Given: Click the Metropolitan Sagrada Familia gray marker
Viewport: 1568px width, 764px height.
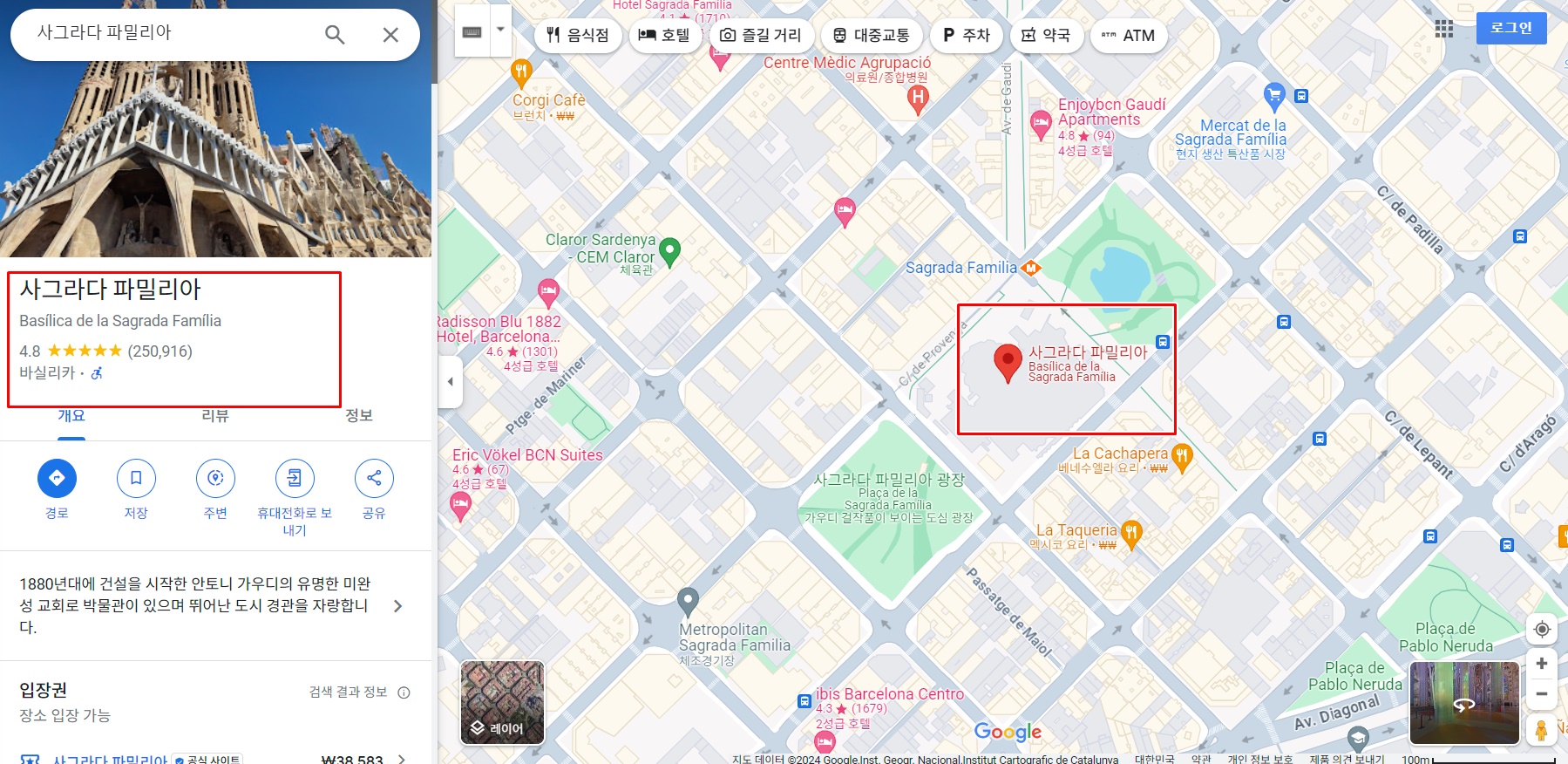Looking at the screenshot, I should pyautogui.click(x=688, y=602).
